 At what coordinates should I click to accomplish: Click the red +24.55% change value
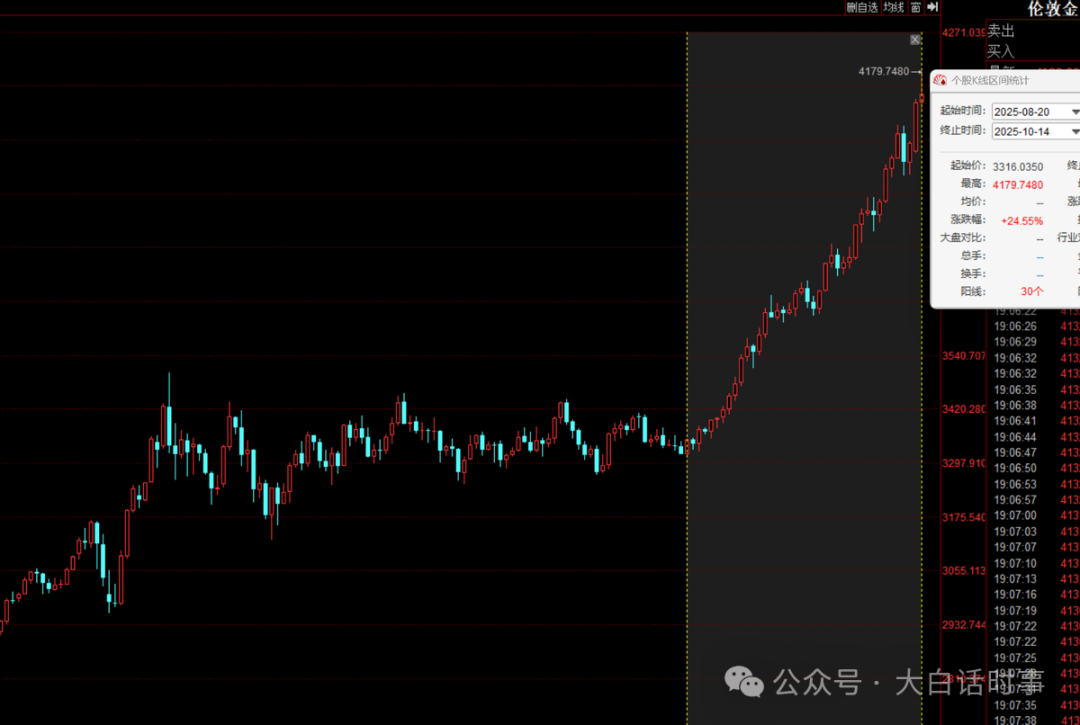pos(1021,220)
